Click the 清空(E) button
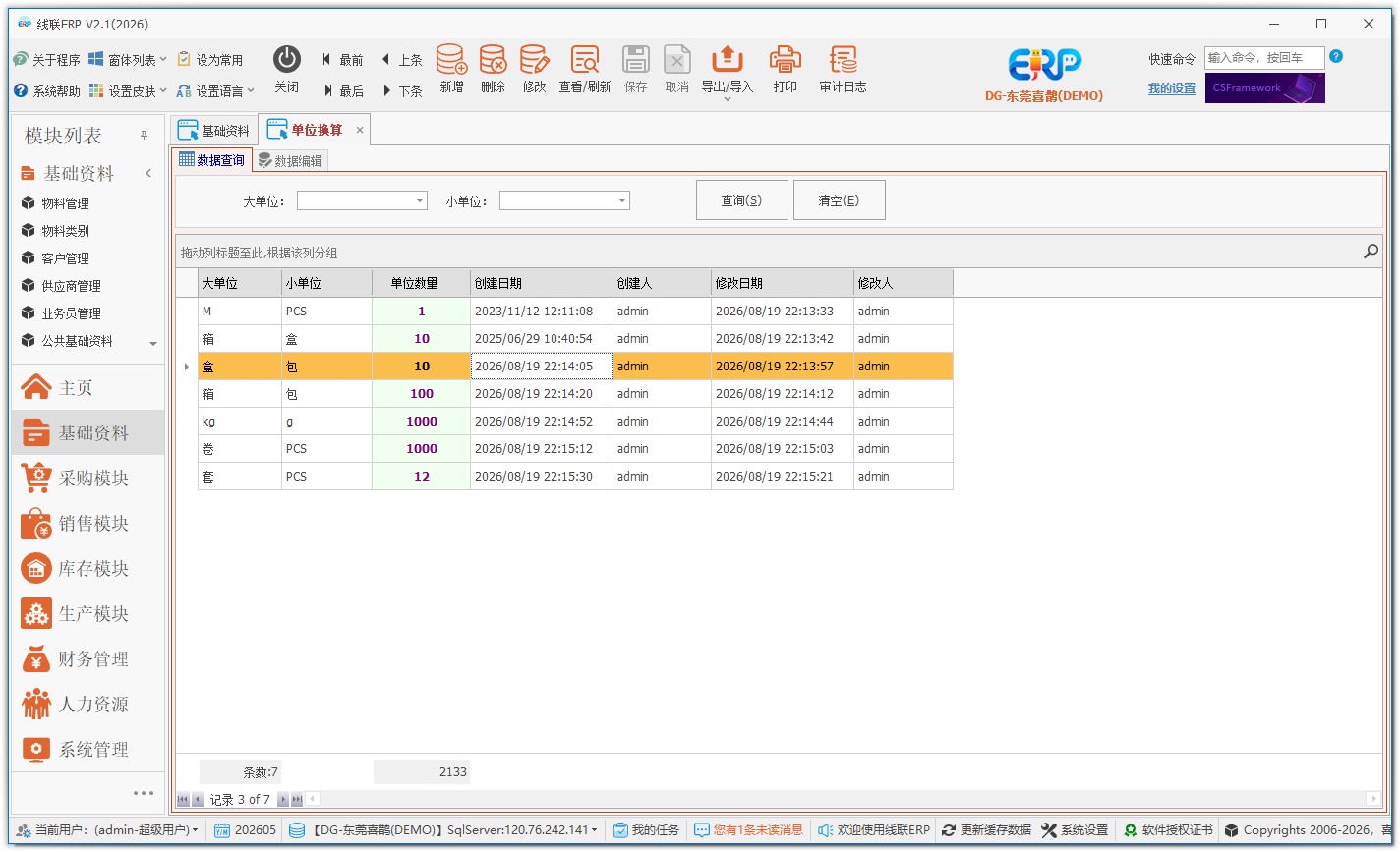Image resolution: width=1400 pixels, height=852 pixels. pos(839,200)
